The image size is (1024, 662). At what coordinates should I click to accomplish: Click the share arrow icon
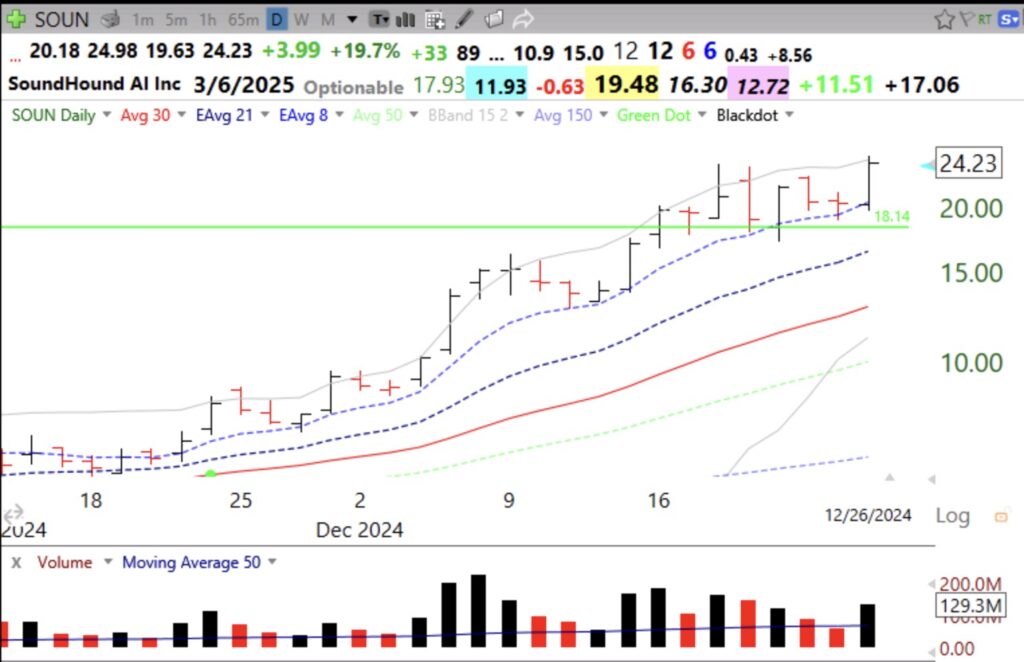click(523, 19)
